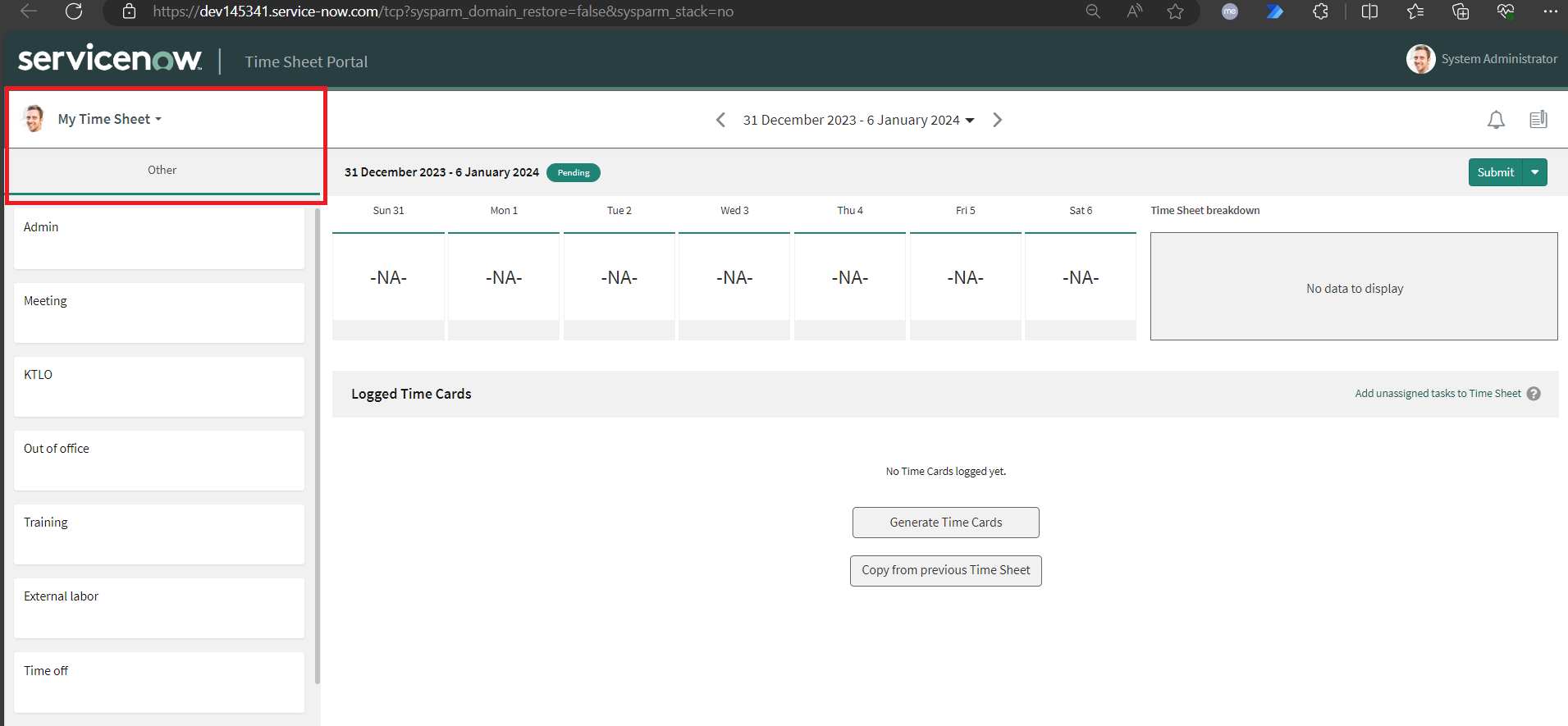Refresh the browser page

[x=74, y=11]
